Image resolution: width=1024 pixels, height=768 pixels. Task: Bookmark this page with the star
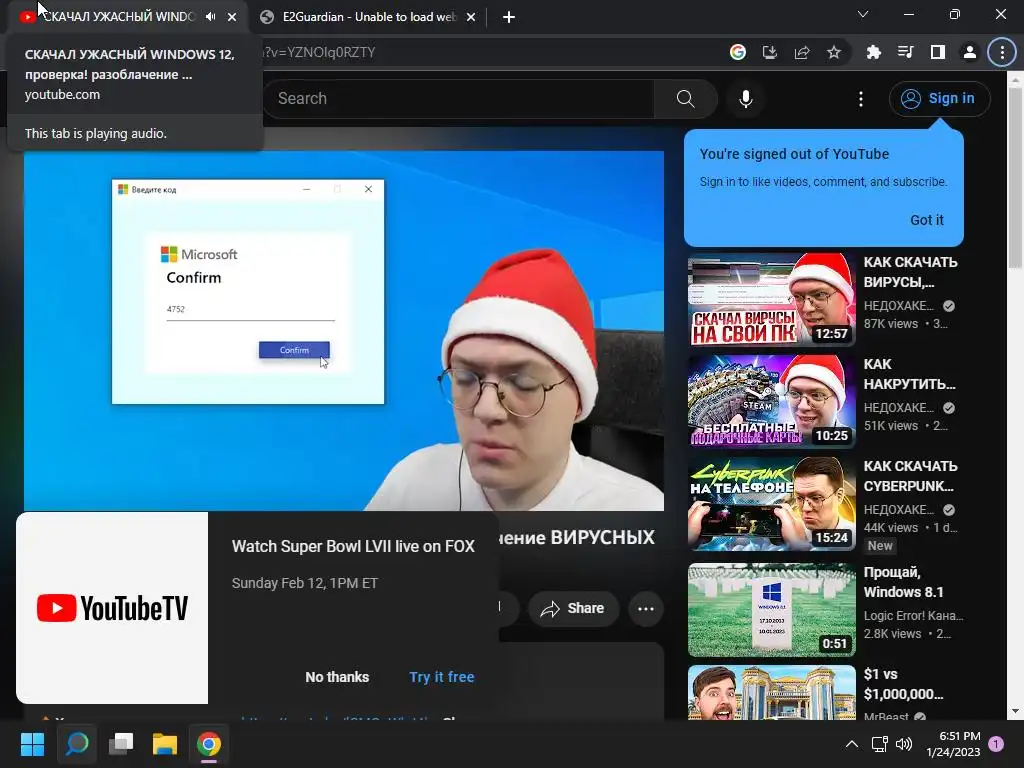(834, 52)
